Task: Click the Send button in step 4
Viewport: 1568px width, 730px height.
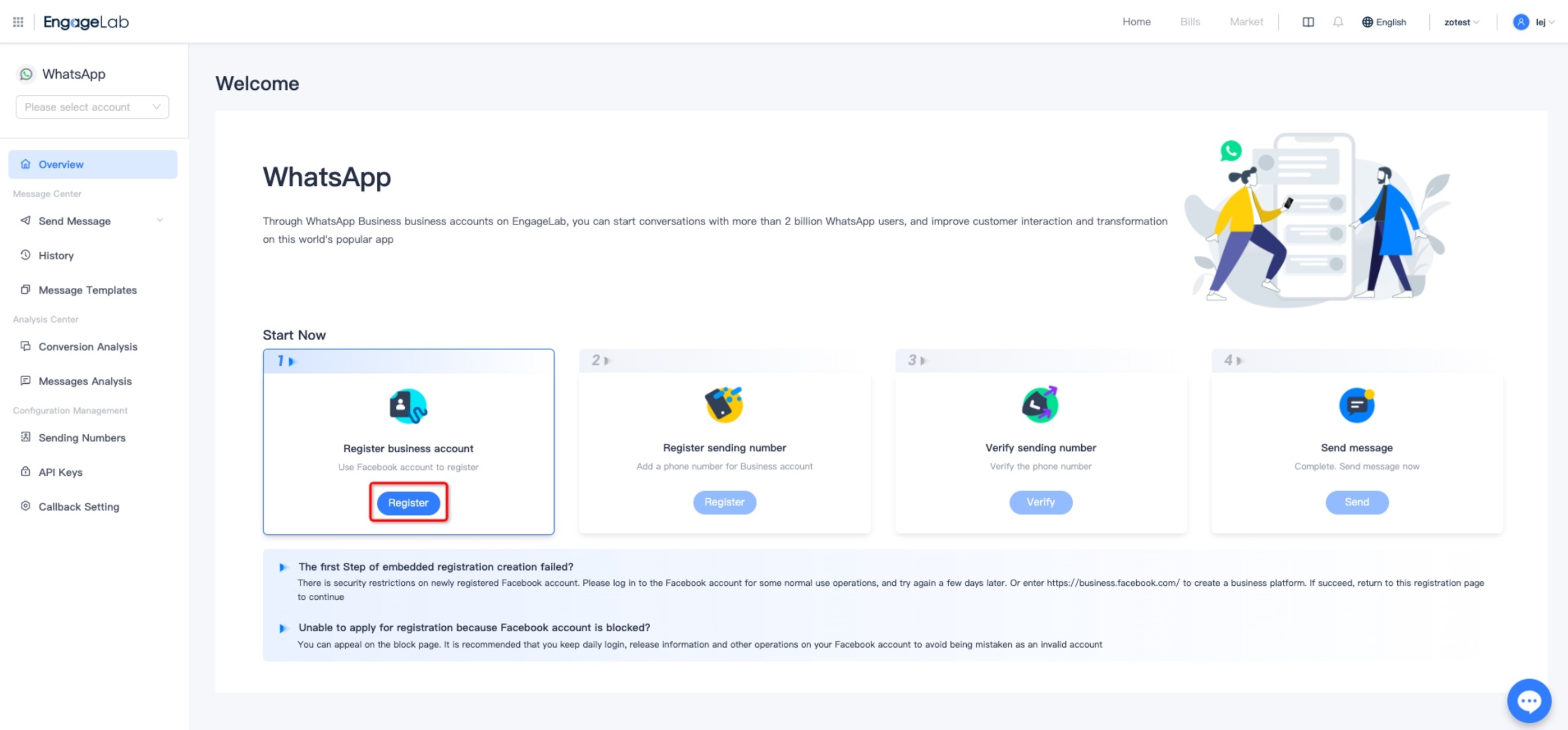Action: point(1357,503)
